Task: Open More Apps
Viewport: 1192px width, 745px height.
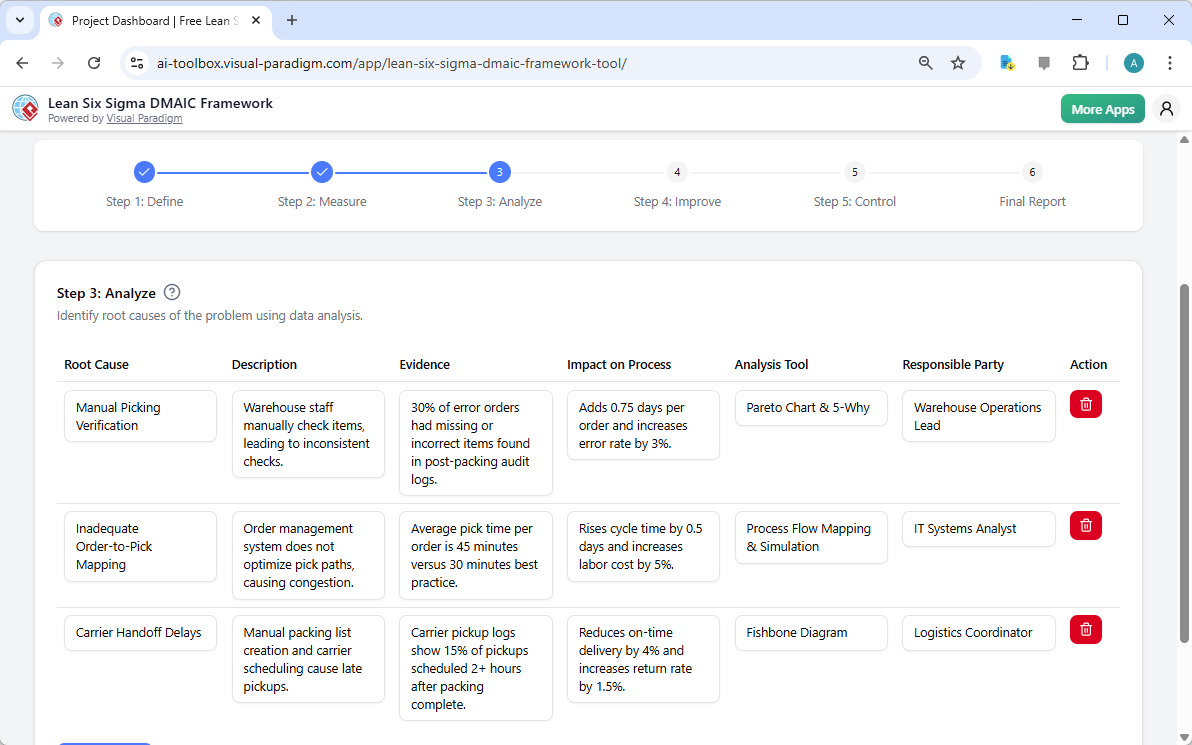Action: point(1102,108)
